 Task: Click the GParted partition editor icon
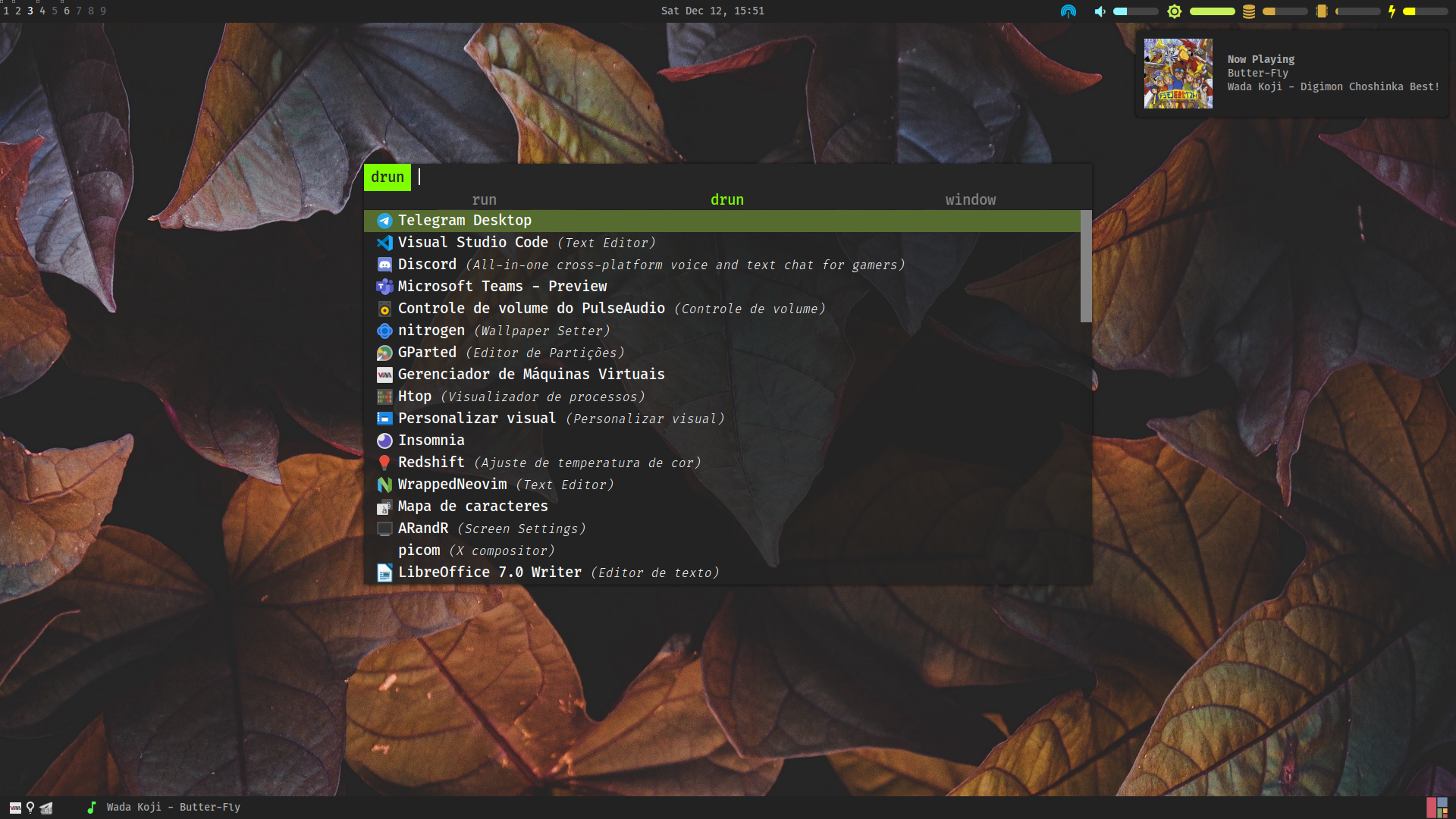coord(384,353)
